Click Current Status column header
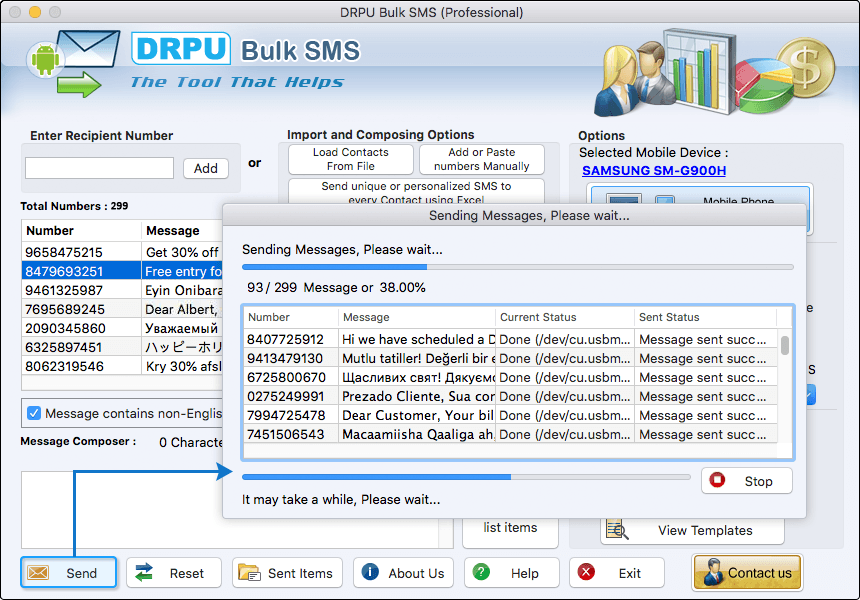Image resolution: width=860 pixels, height=600 pixels. pos(565,317)
